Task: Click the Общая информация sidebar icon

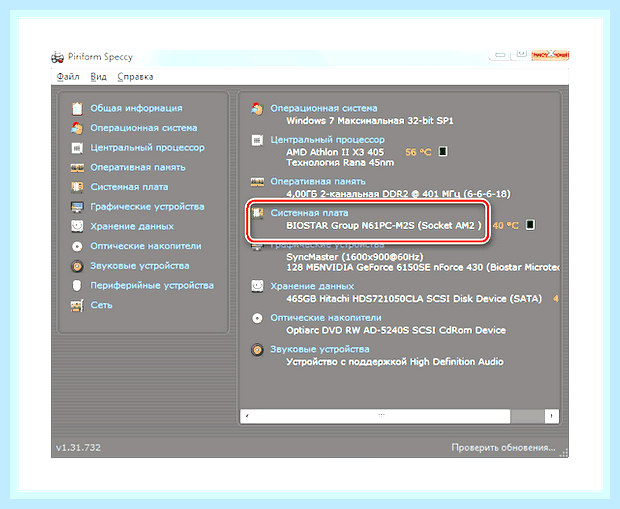Action: pyautogui.click(x=77, y=108)
